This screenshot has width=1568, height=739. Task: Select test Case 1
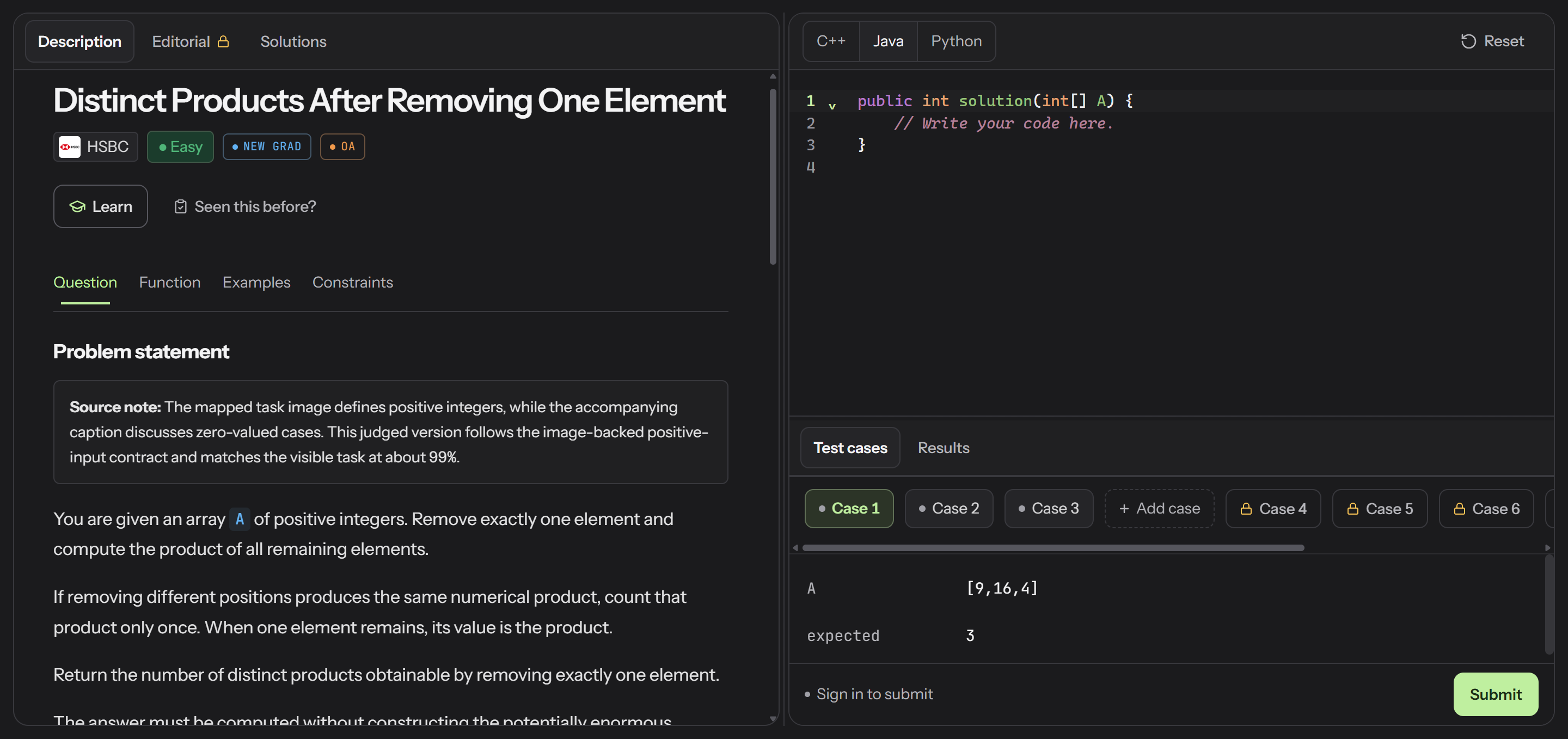[x=849, y=508]
